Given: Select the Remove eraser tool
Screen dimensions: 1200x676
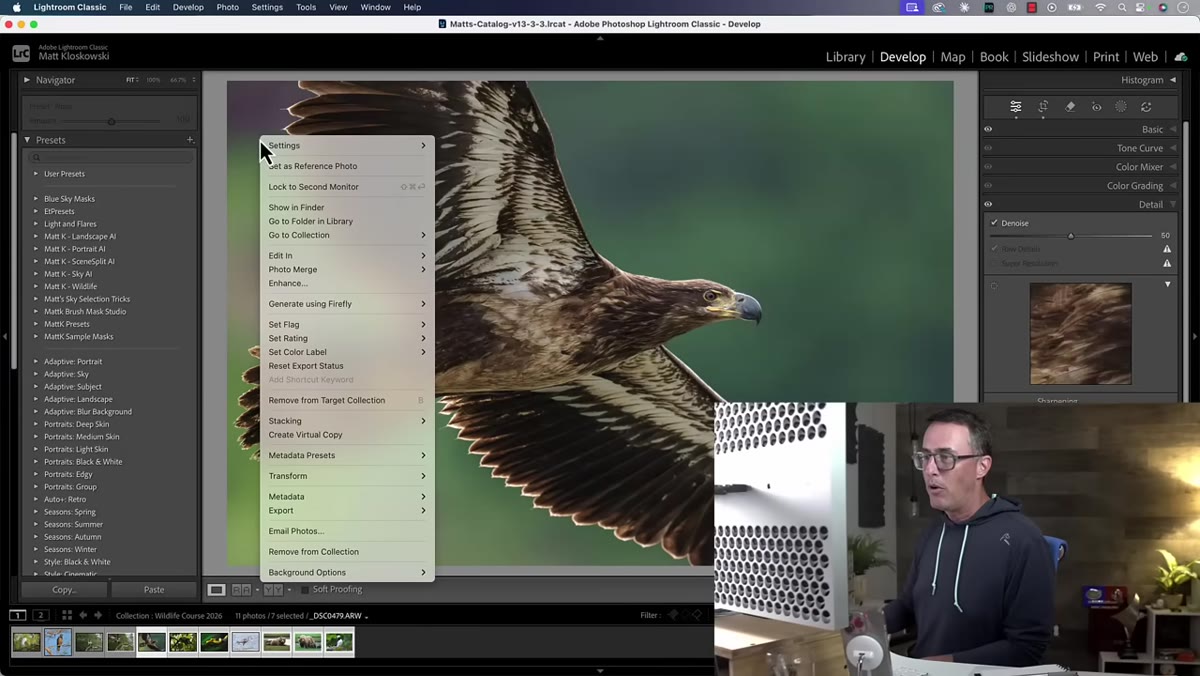Looking at the screenshot, I should pyautogui.click(x=1070, y=107).
